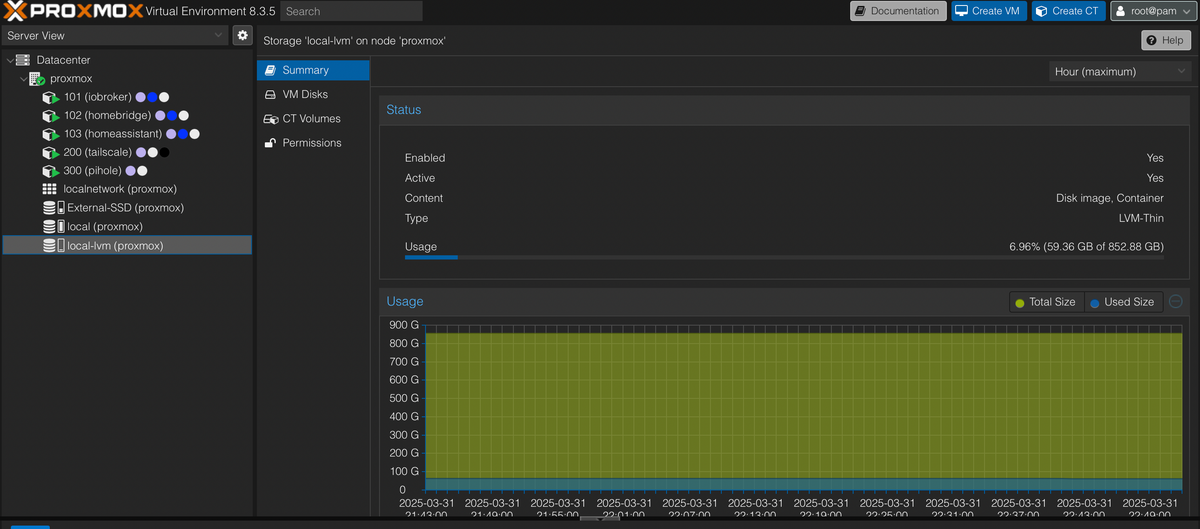The width and height of the screenshot is (1200, 529).
Task: Click the 'Virtual Environment 8.3.5' version text
Action: pos(208,11)
